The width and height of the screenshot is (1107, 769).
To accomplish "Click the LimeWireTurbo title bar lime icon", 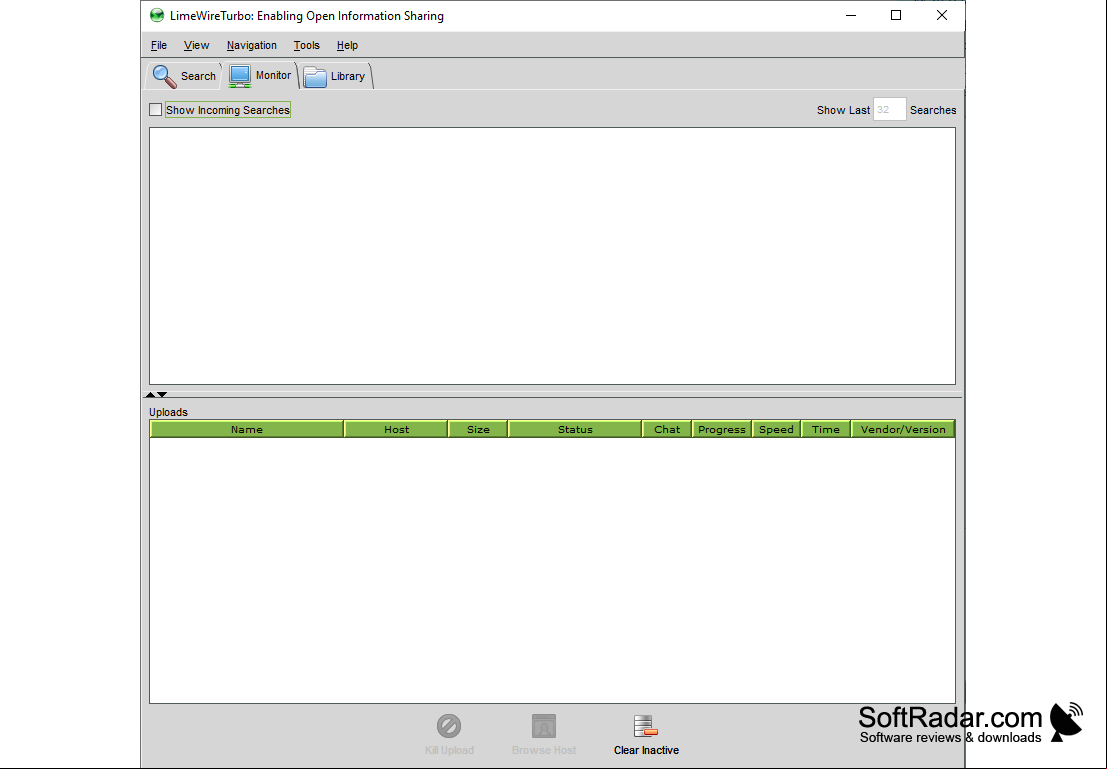I will pyautogui.click(x=157, y=16).
